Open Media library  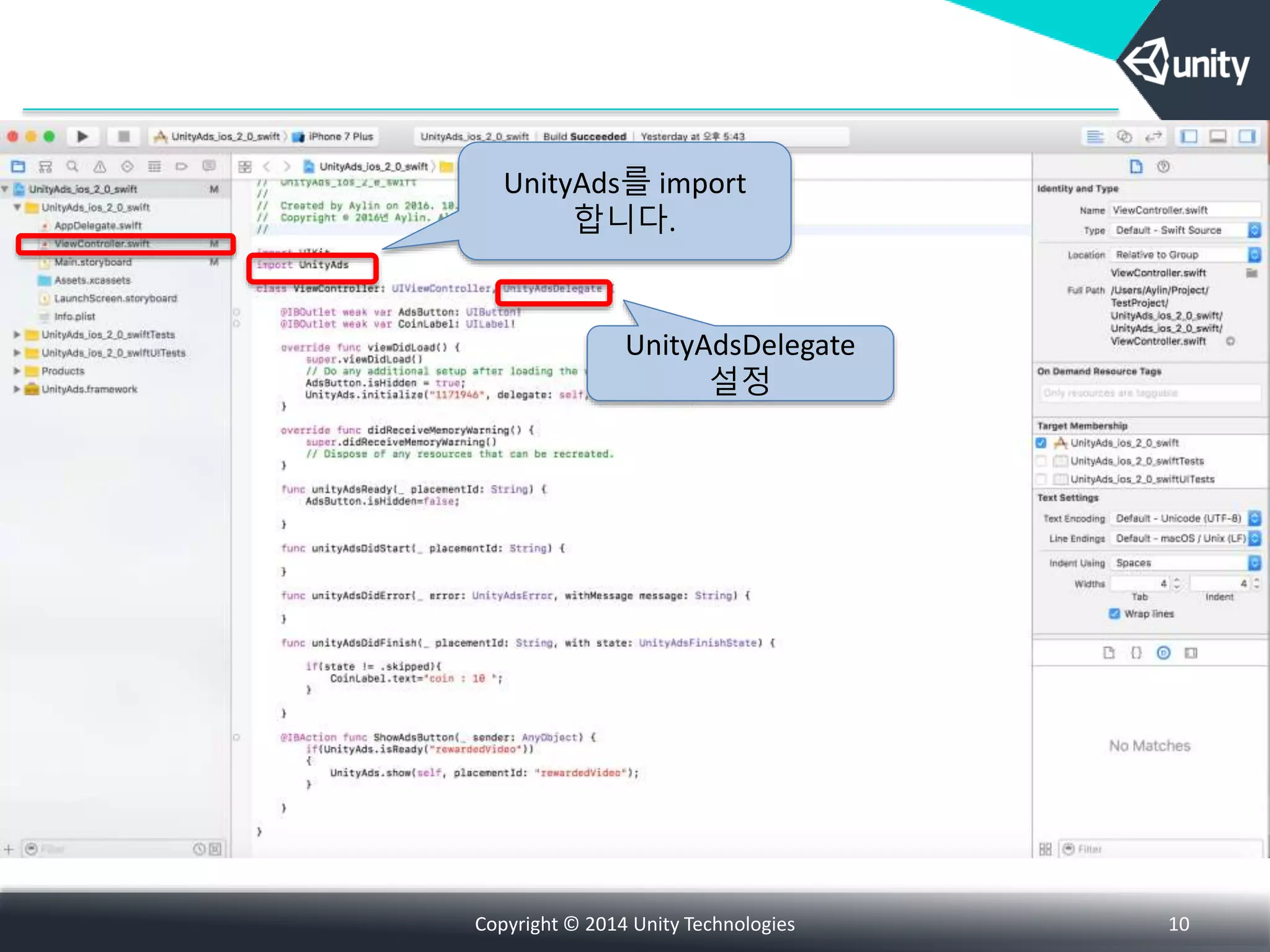point(1191,653)
